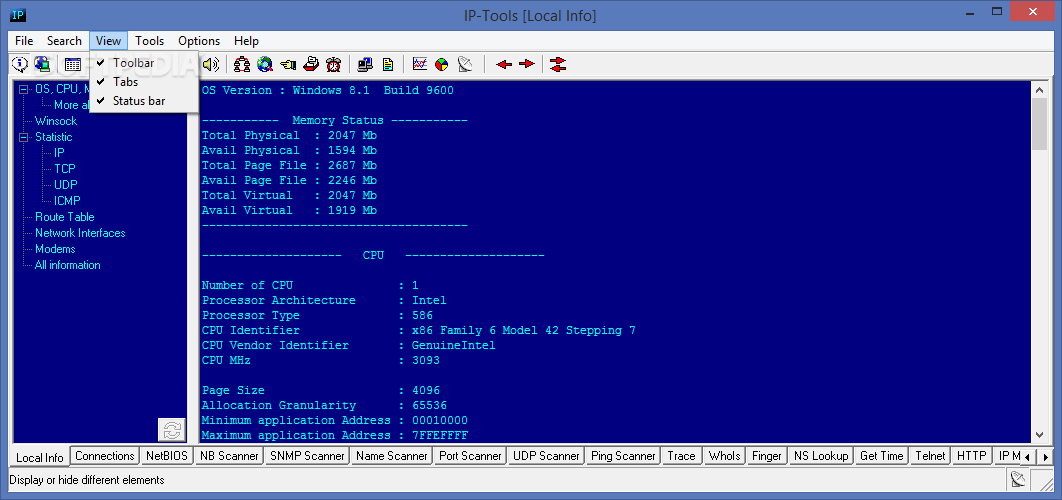Switch to the Port Scanner tab

point(470,456)
